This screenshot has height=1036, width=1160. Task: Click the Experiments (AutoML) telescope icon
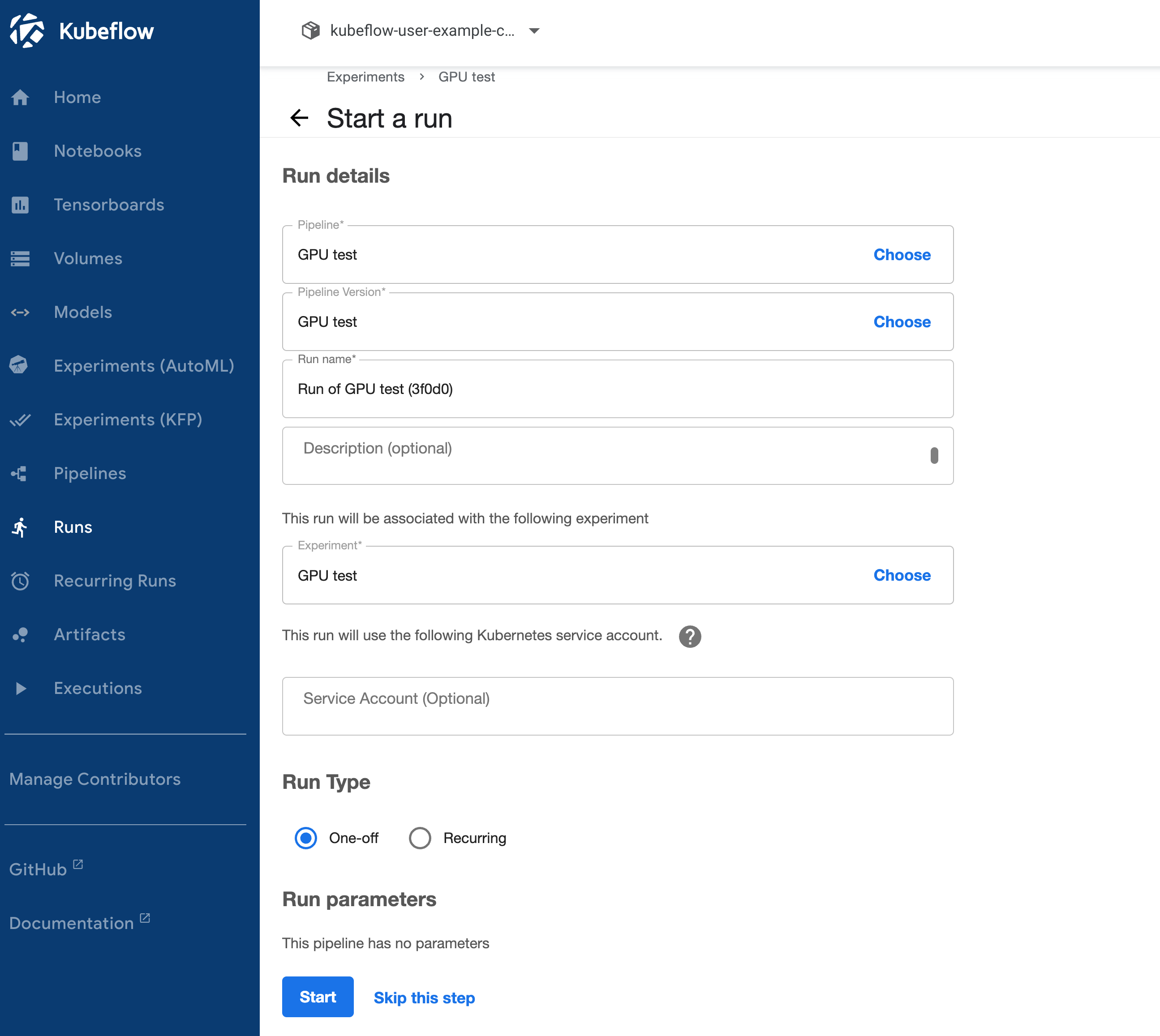(x=19, y=365)
